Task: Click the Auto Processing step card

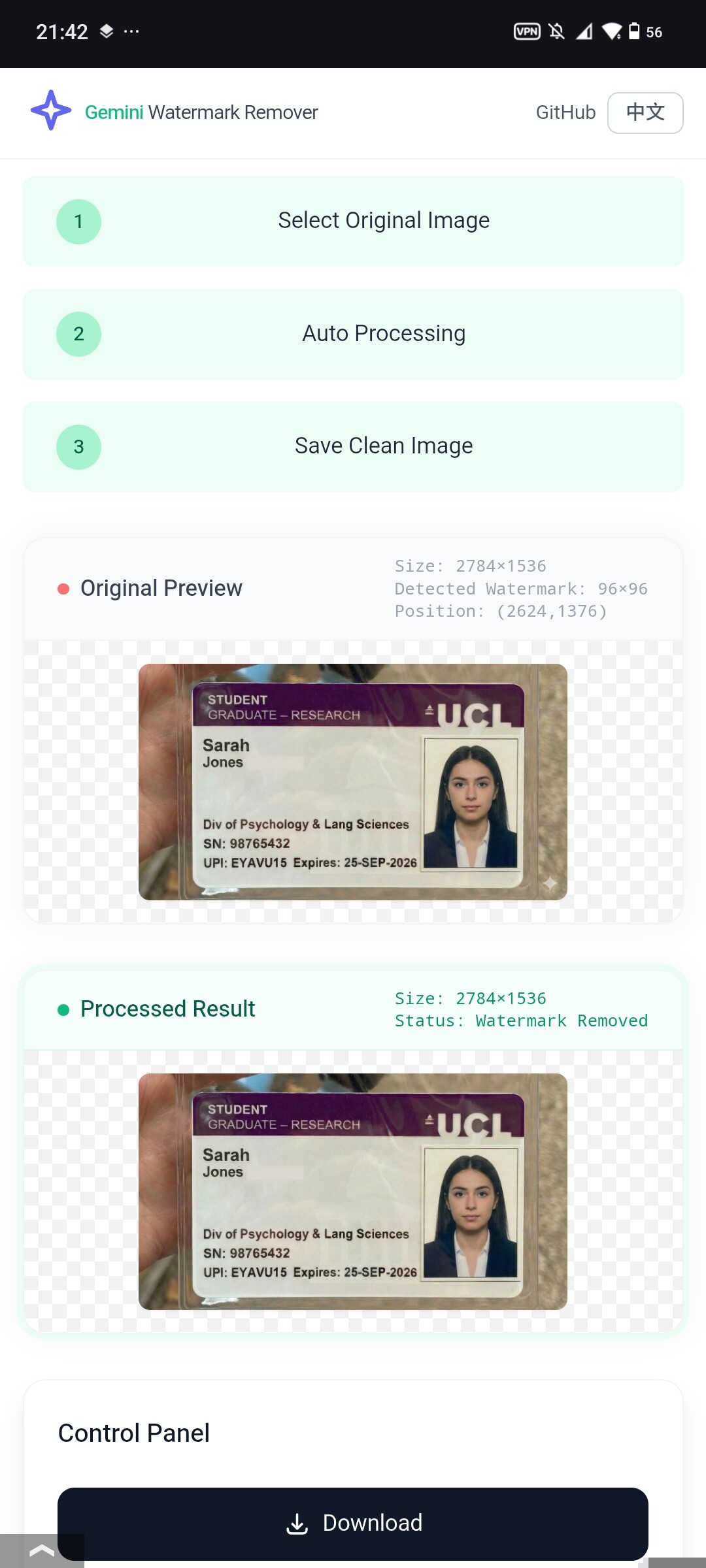Action: click(353, 334)
